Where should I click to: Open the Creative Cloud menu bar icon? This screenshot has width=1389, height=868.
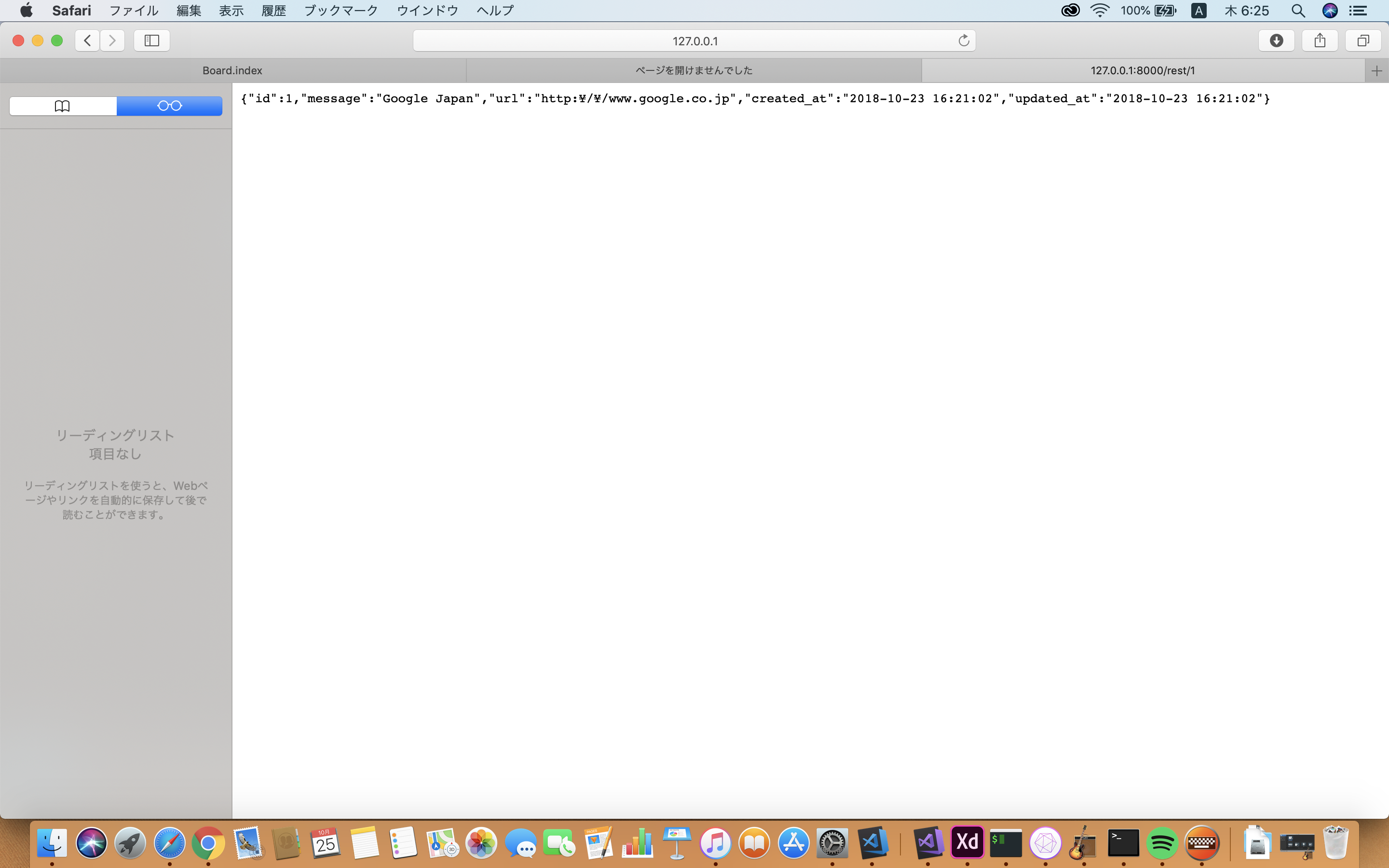click(1070, 10)
